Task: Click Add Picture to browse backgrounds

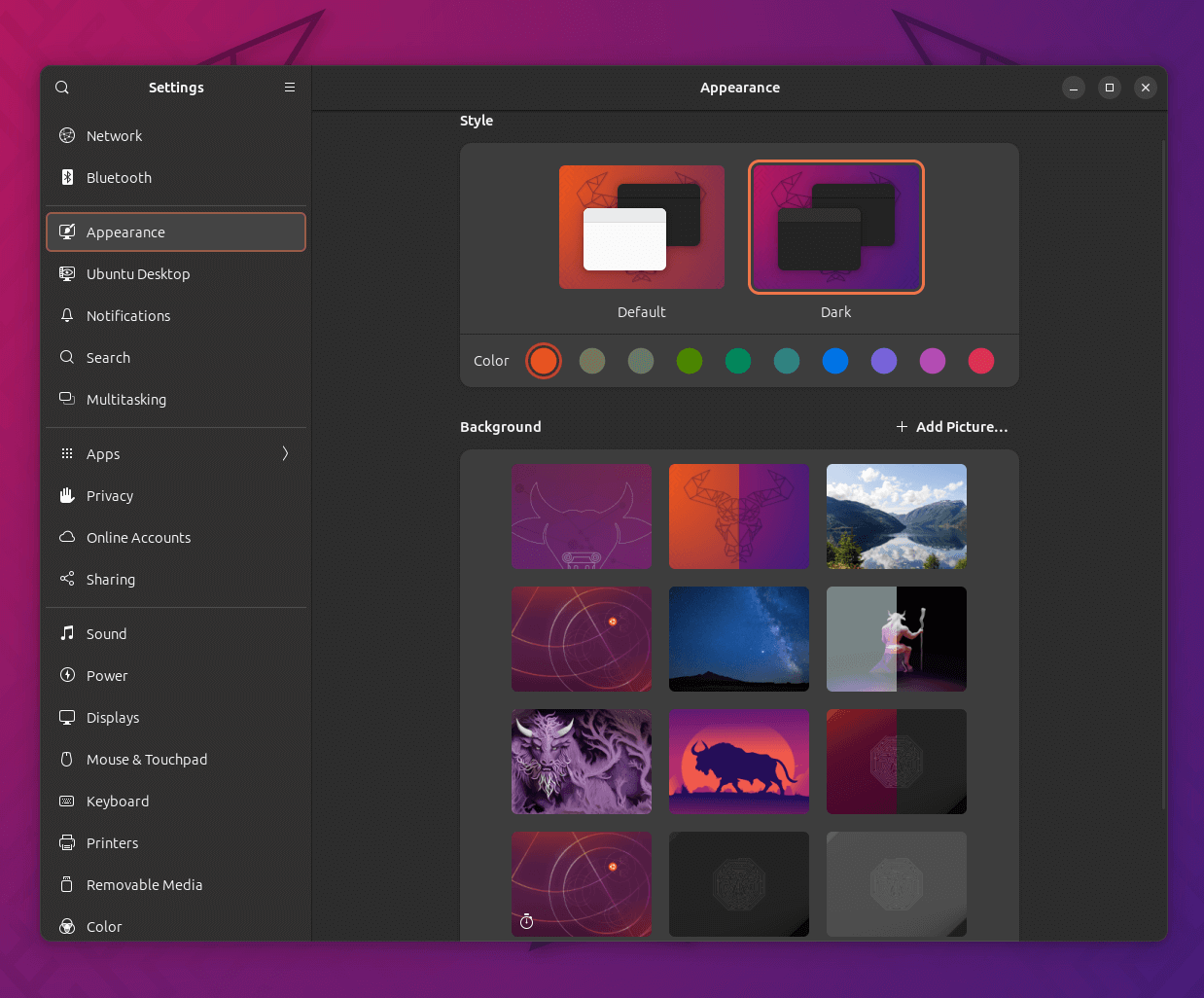Action: click(951, 426)
